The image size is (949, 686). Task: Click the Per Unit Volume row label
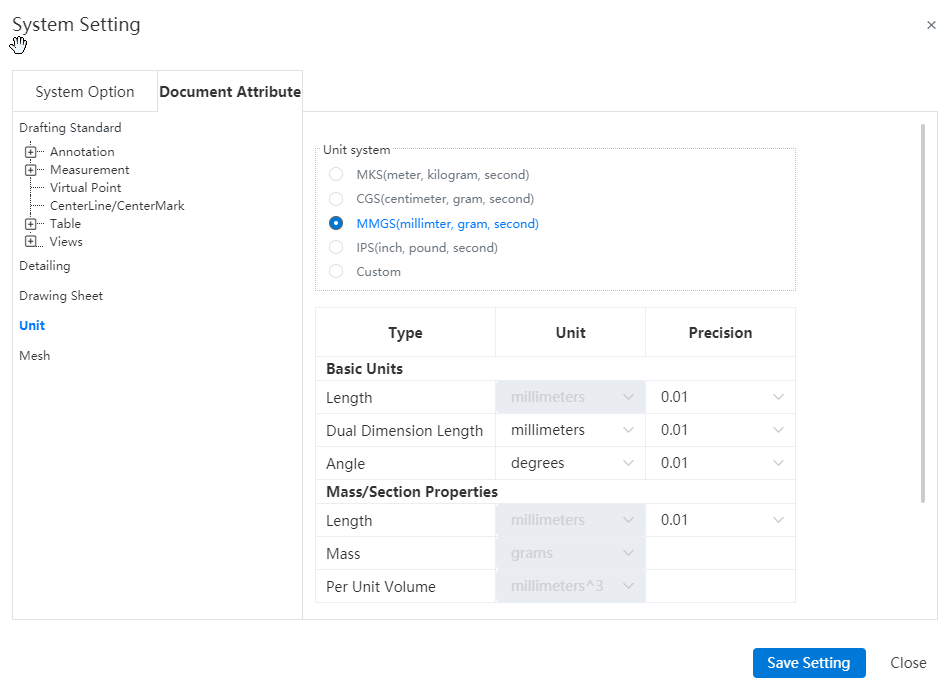(x=381, y=587)
